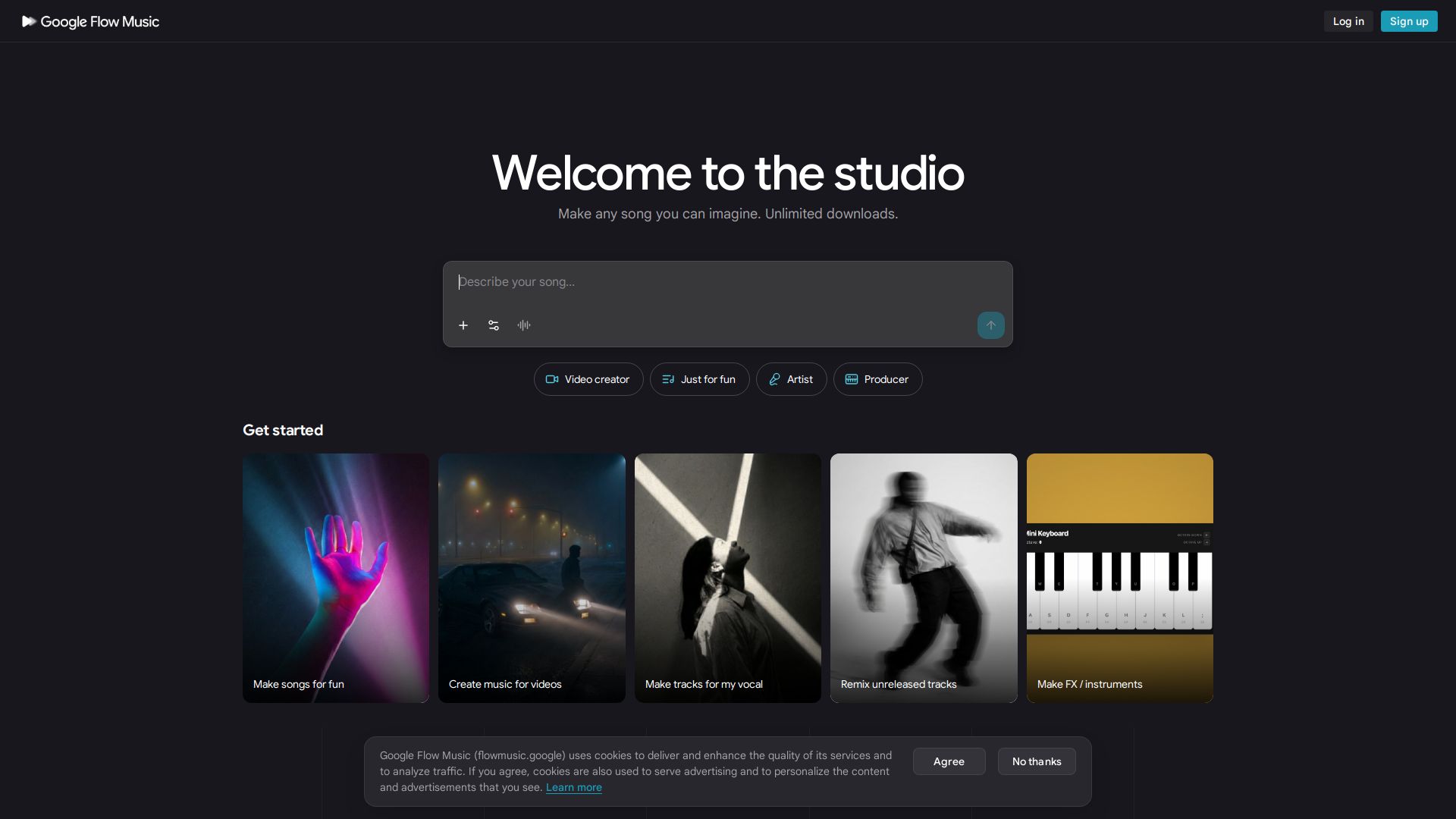Screen dimensions: 1456x819
Task: Click the Unlimited downloads subtitle text
Action: tap(831, 214)
